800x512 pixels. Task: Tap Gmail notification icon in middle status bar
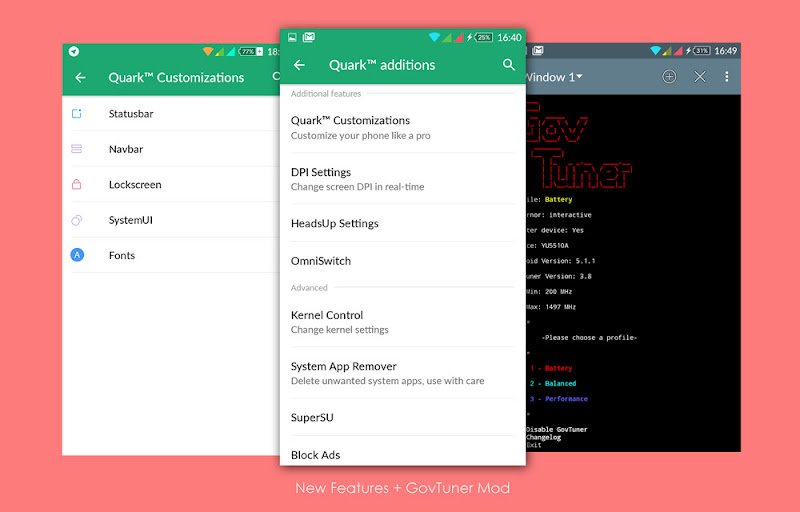pos(309,37)
